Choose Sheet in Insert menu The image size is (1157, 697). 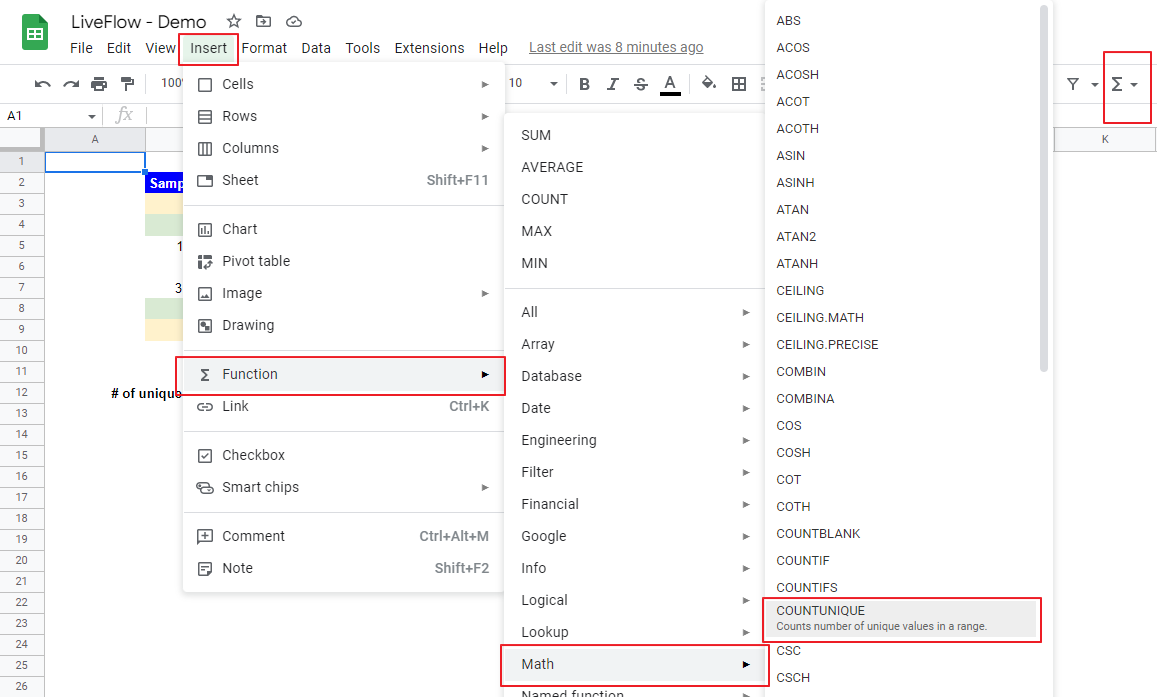[x=344, y=180]
